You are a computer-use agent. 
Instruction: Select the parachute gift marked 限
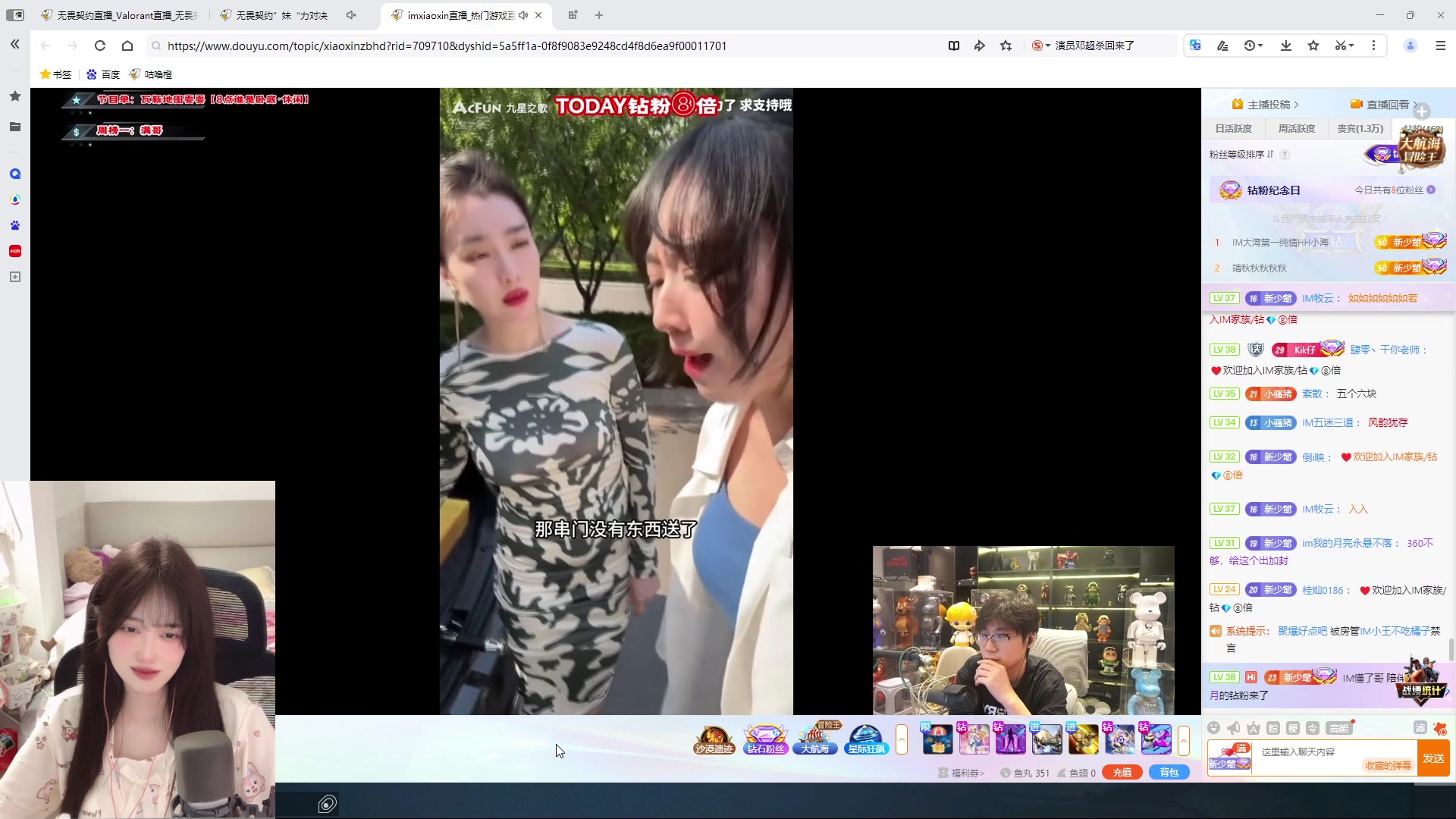point(937,739)
